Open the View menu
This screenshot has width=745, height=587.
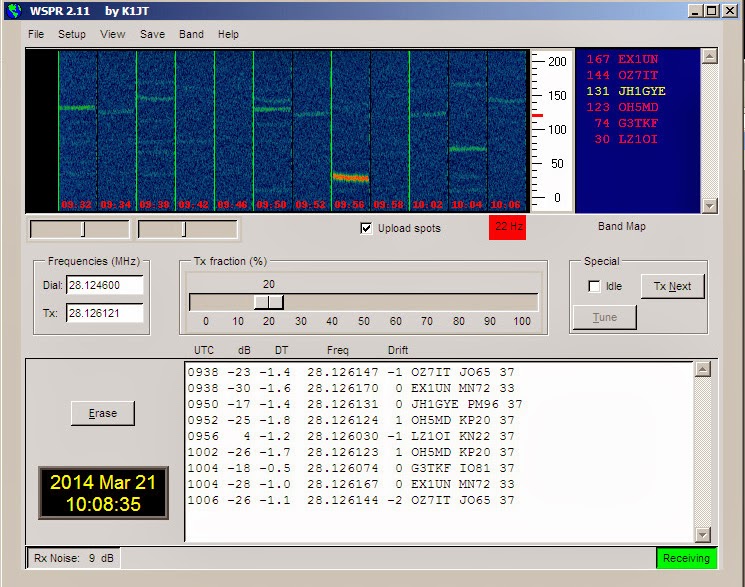coord(113,34)
